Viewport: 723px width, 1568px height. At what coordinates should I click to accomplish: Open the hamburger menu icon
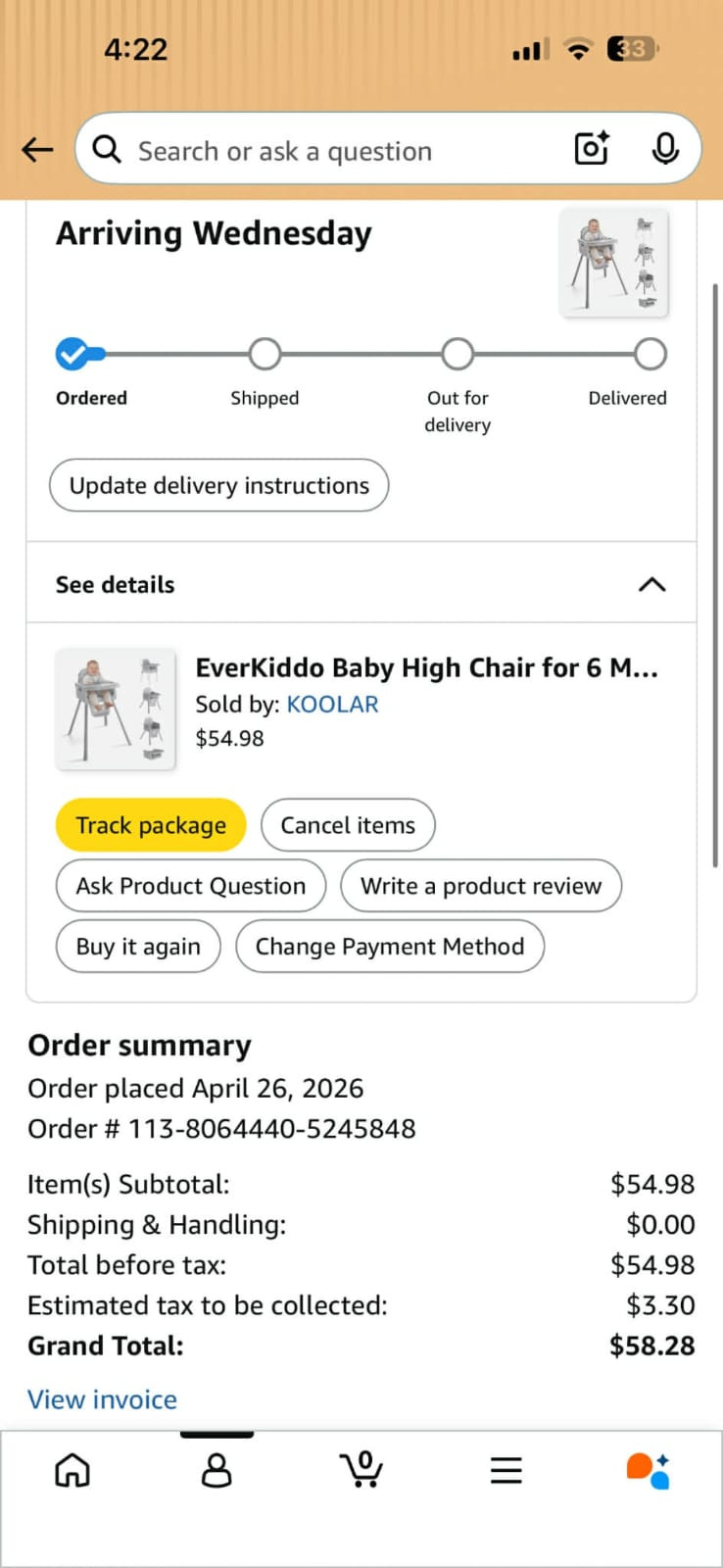[x=506, y=1470]
